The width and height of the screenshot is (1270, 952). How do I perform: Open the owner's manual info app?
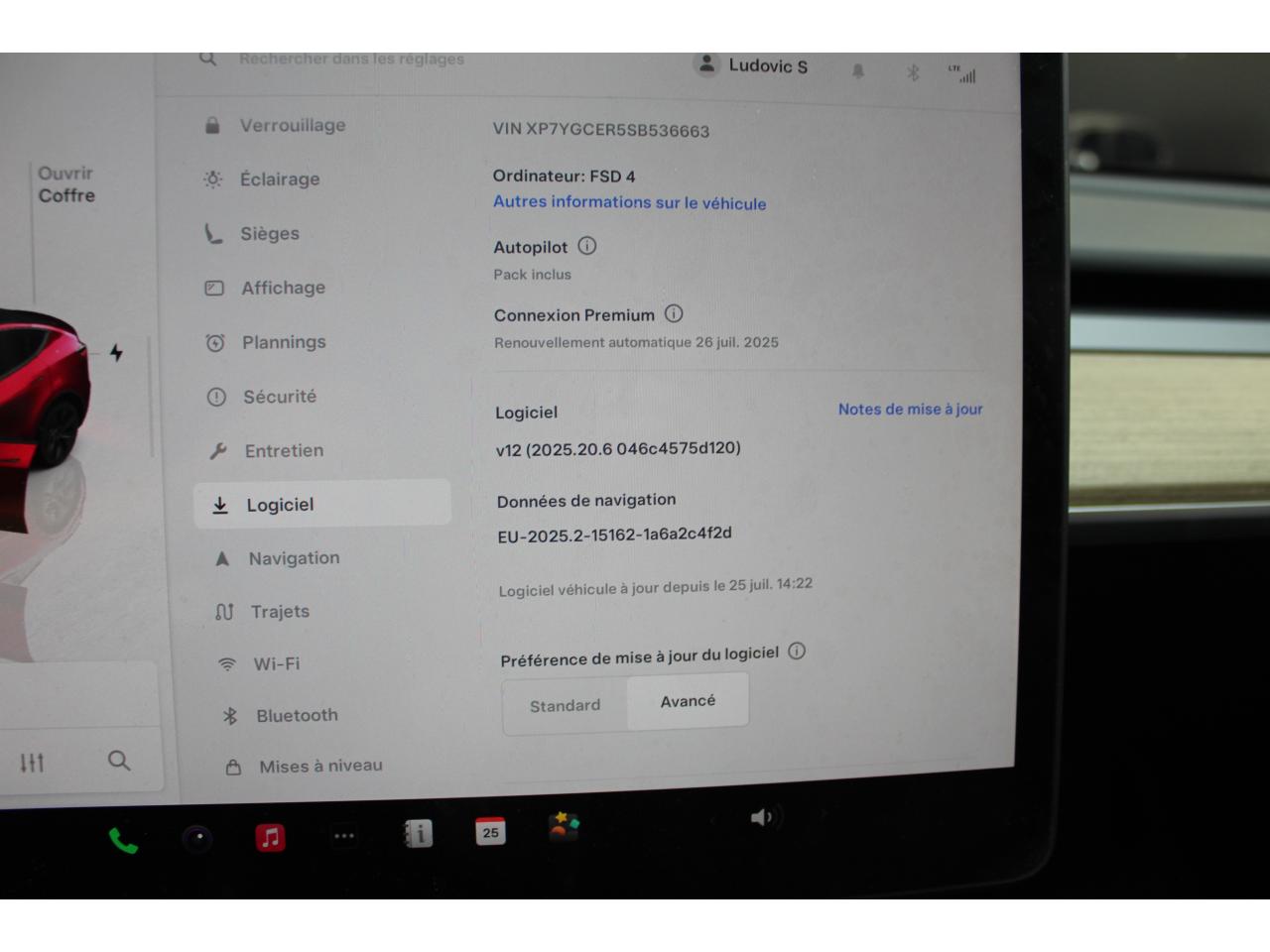[418, 834]
